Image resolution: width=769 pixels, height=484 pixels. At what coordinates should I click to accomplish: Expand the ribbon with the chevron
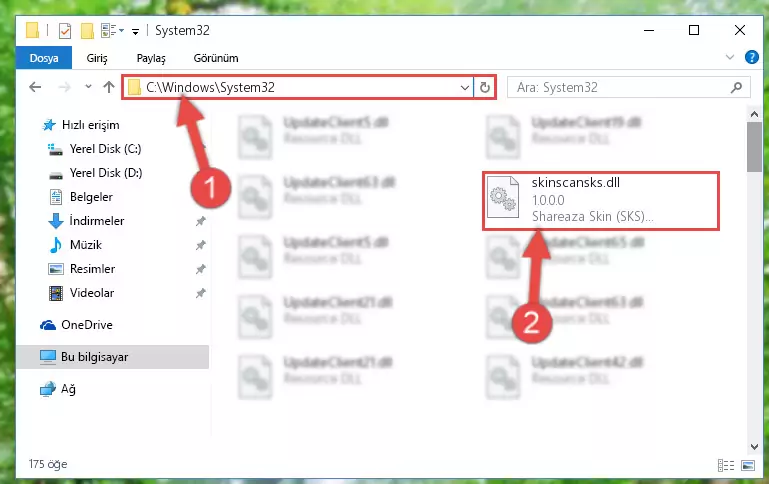730,57
